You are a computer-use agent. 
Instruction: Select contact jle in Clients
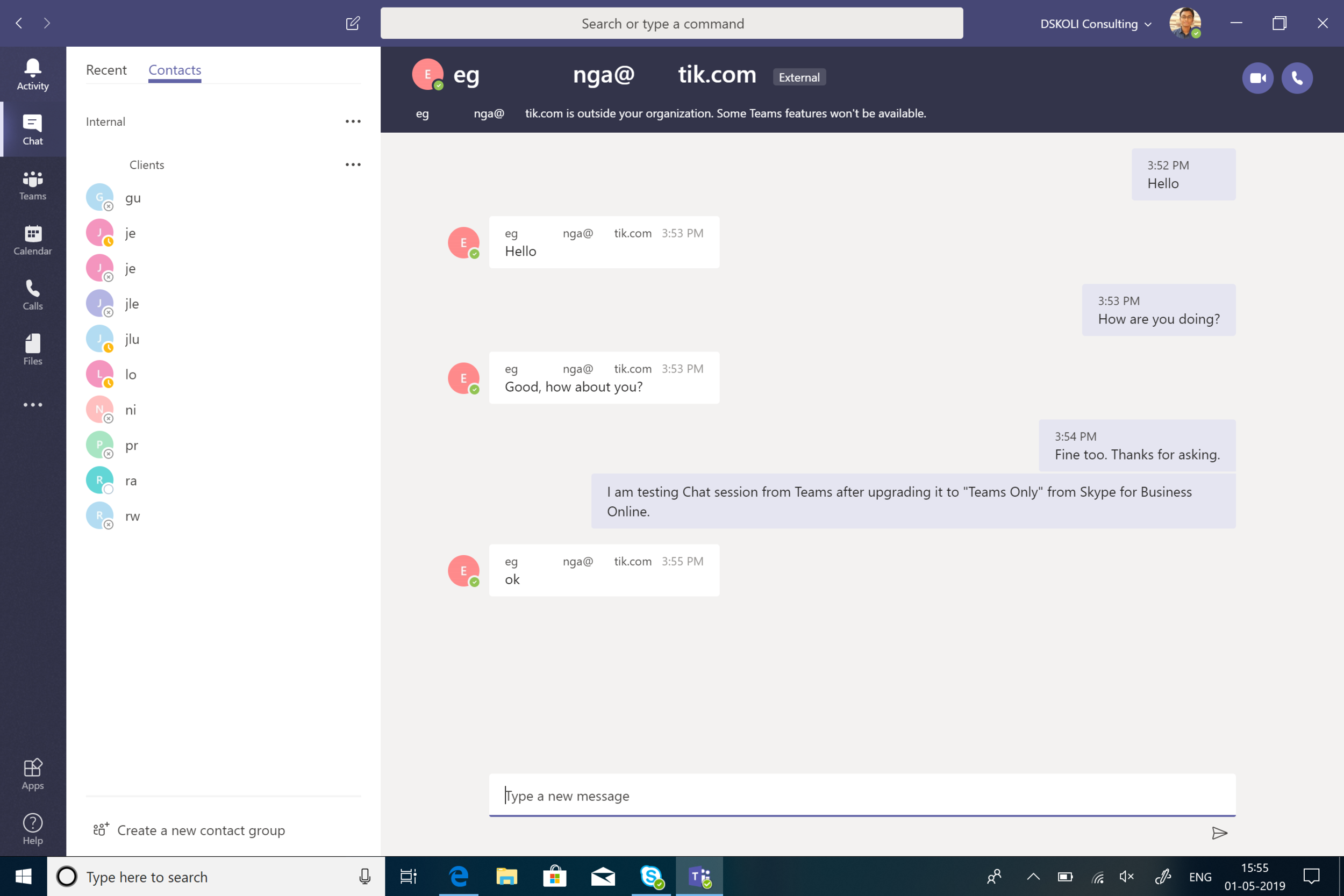tap(224, 304)
